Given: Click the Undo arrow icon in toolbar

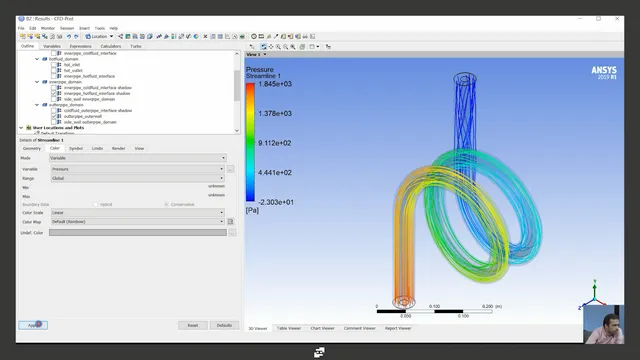Looking at the screenshot, I should pos(69,37).
